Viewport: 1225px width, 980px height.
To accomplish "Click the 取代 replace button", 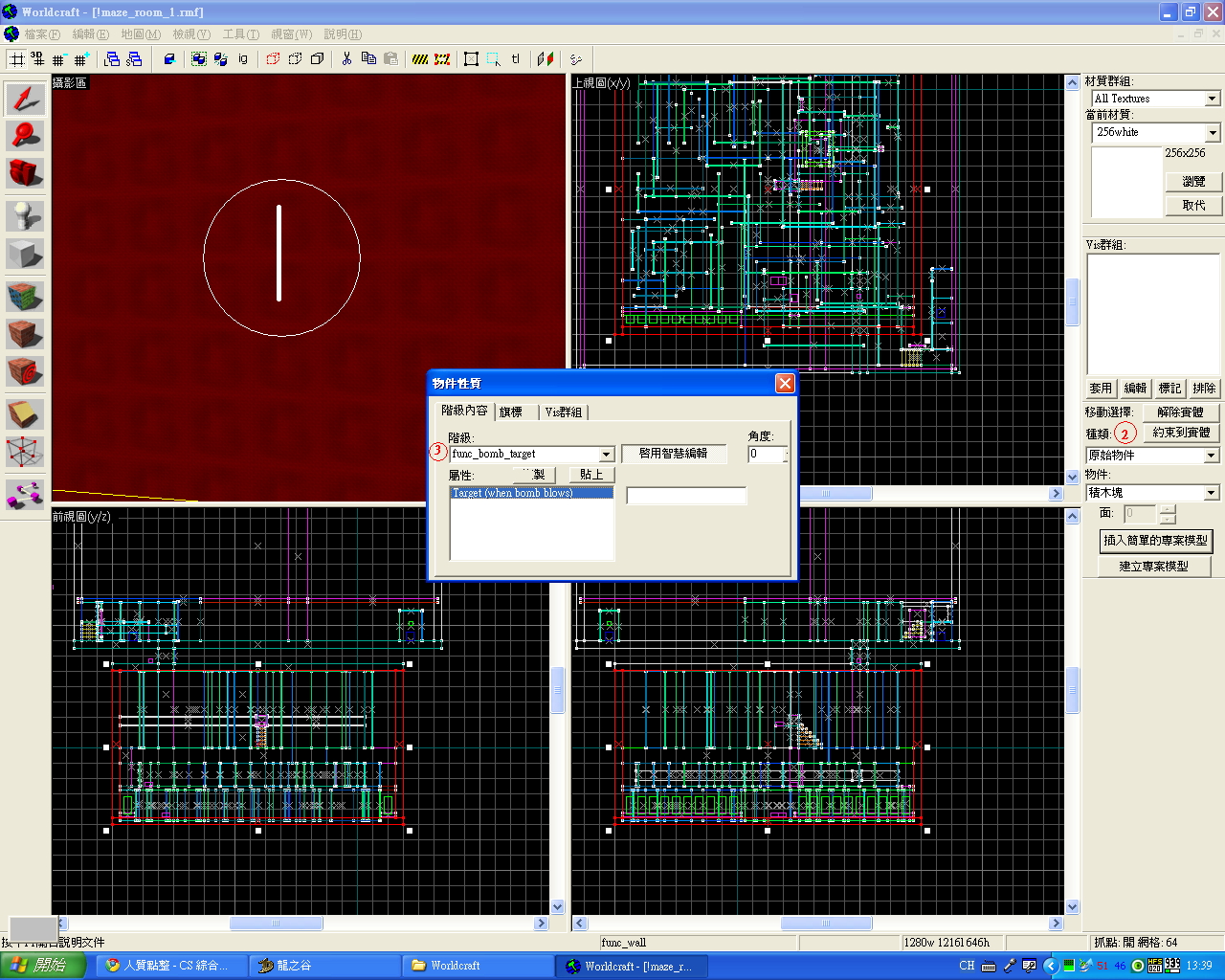I will pyautogui.click(x=1193, y=206).
